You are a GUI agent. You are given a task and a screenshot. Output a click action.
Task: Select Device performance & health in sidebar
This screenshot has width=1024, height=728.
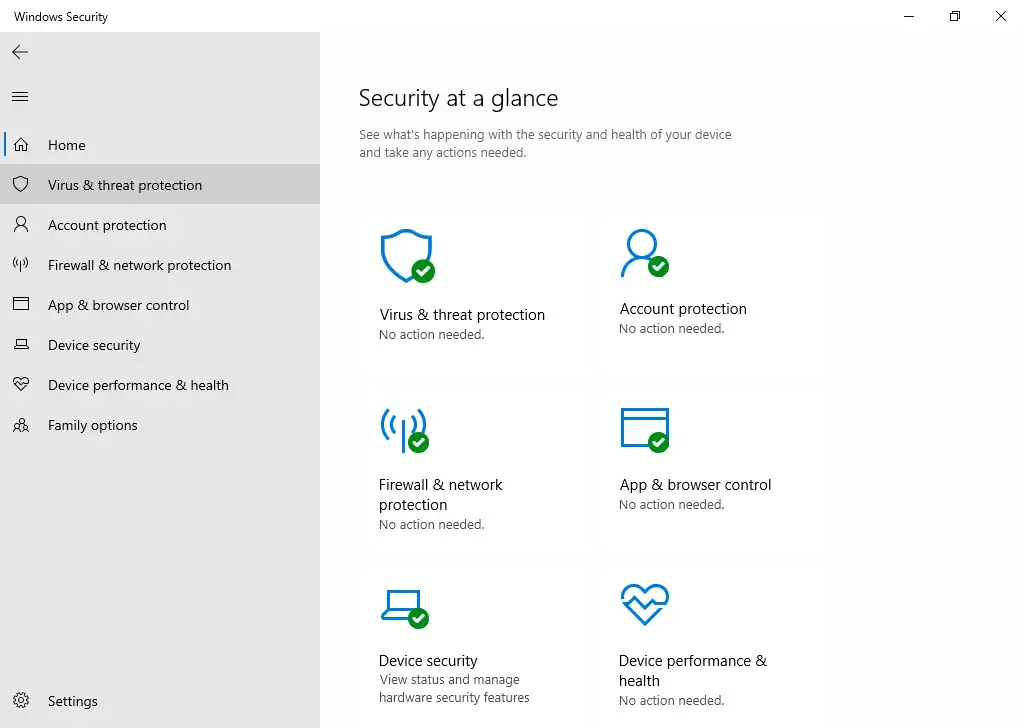click(137, 385)
